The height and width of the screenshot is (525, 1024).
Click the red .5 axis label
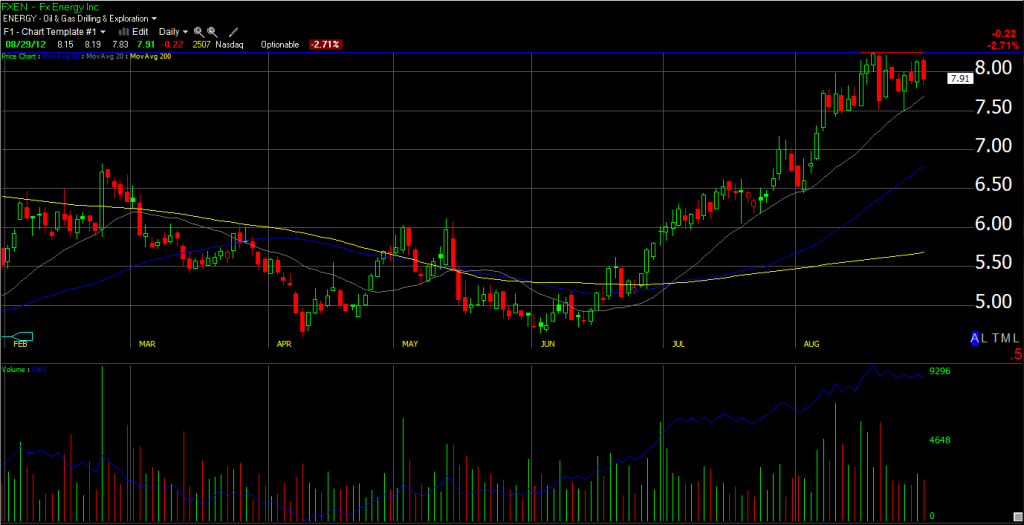coord(1016,355)
